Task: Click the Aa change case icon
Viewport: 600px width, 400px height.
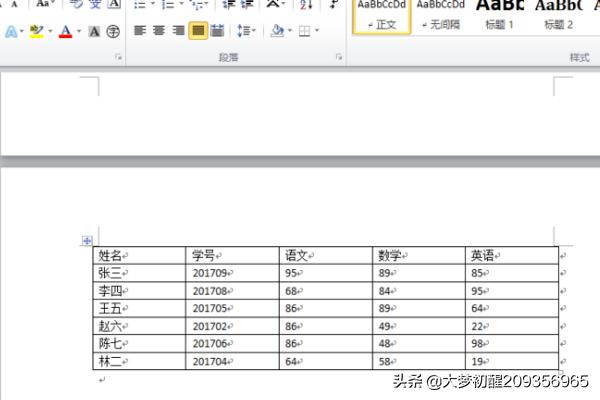Action: [43, 3]
